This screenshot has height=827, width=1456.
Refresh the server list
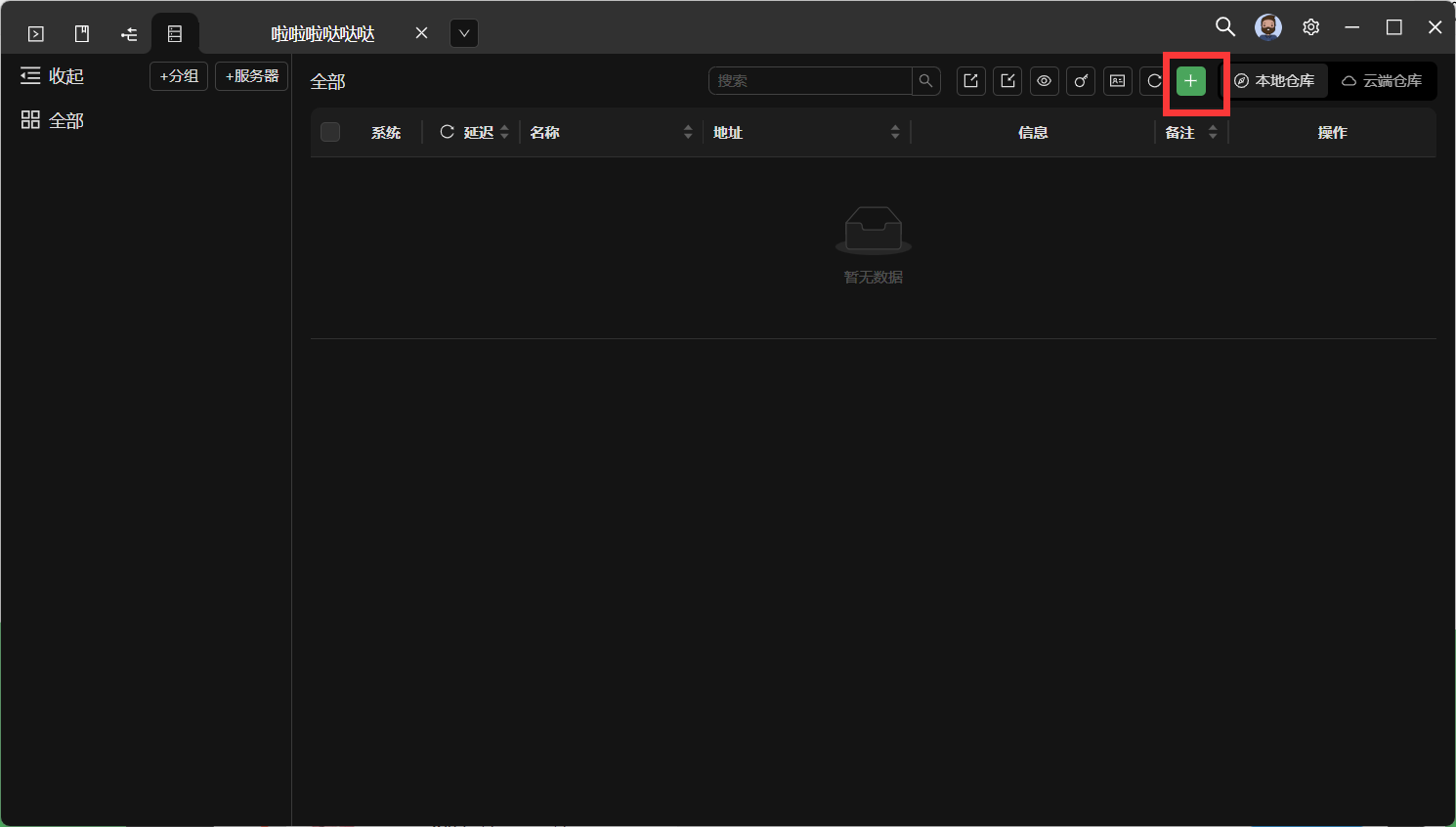(1153, 81)
